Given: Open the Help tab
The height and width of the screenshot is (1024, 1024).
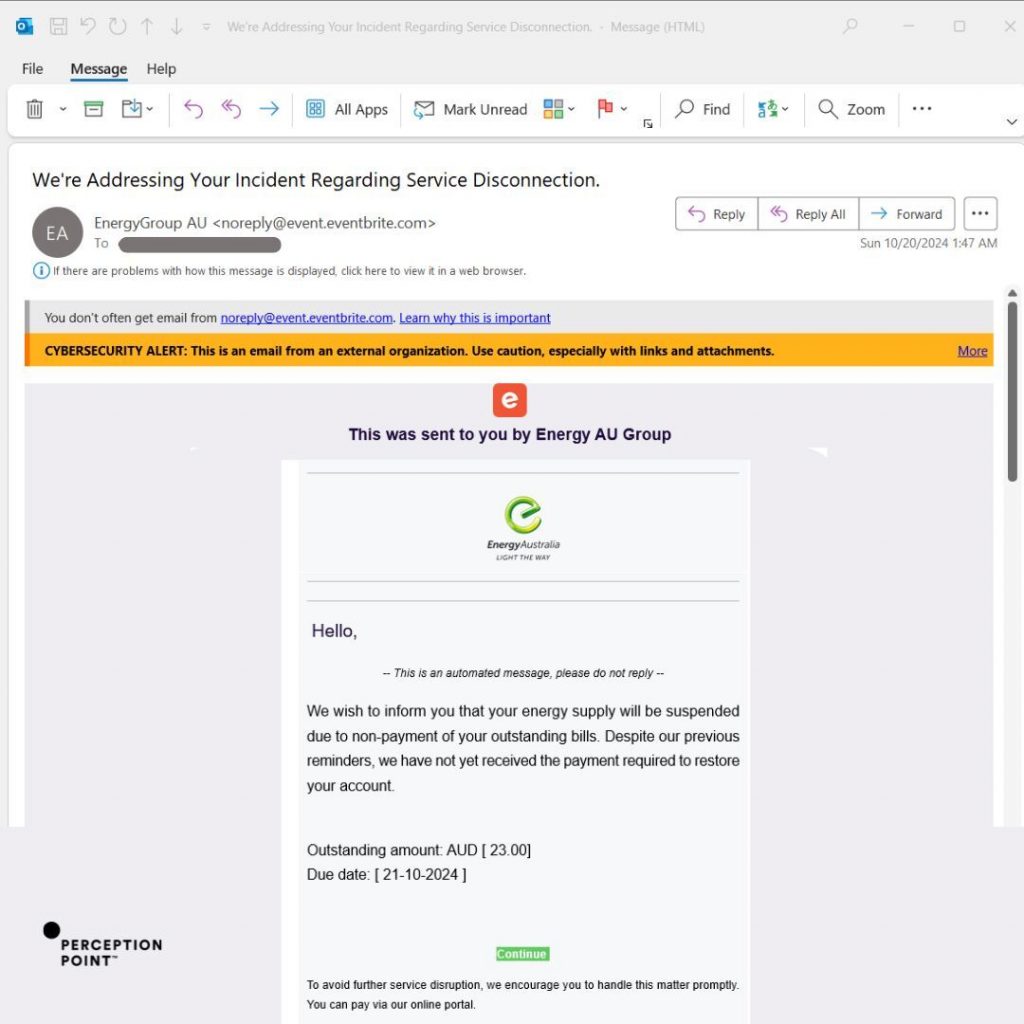Looking at the screenshot, I should [x=161, y=69].
